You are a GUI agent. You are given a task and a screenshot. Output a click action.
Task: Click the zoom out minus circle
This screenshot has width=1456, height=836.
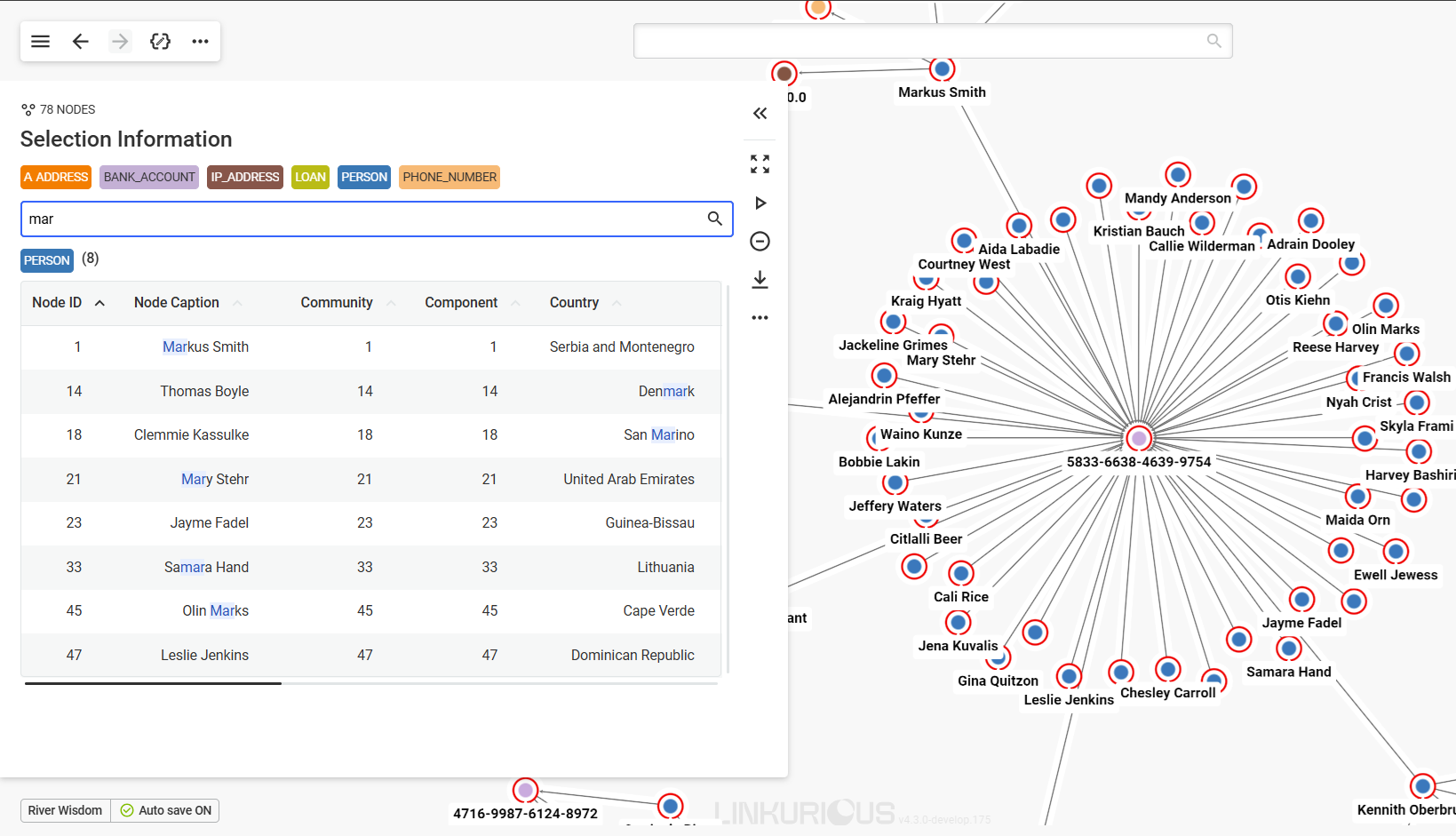click(x=760, y=242)
